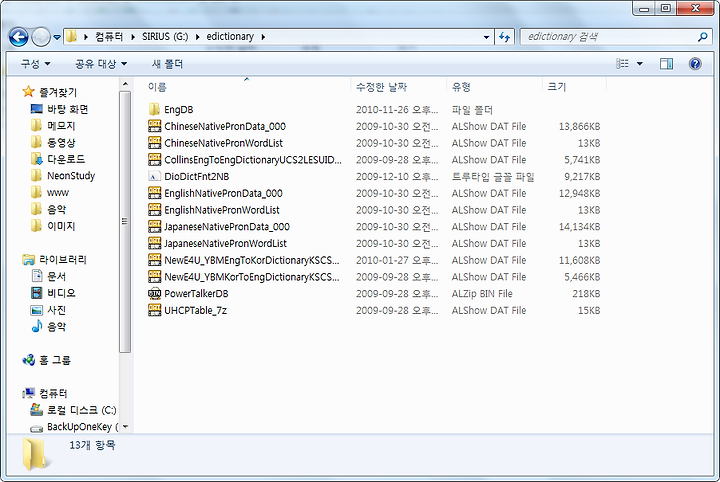This screenshot has height=482, width=720.
Task: Select 라이브러리 in the navigation pane
Action: coord(62,260)
